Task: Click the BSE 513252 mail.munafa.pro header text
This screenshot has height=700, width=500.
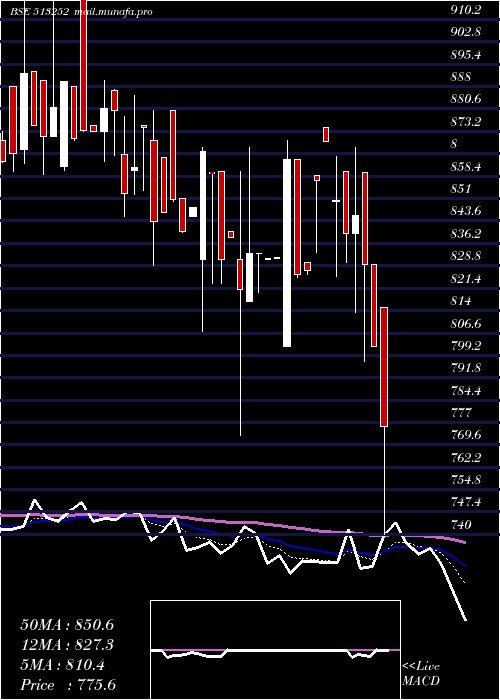Action: (81, 11)
